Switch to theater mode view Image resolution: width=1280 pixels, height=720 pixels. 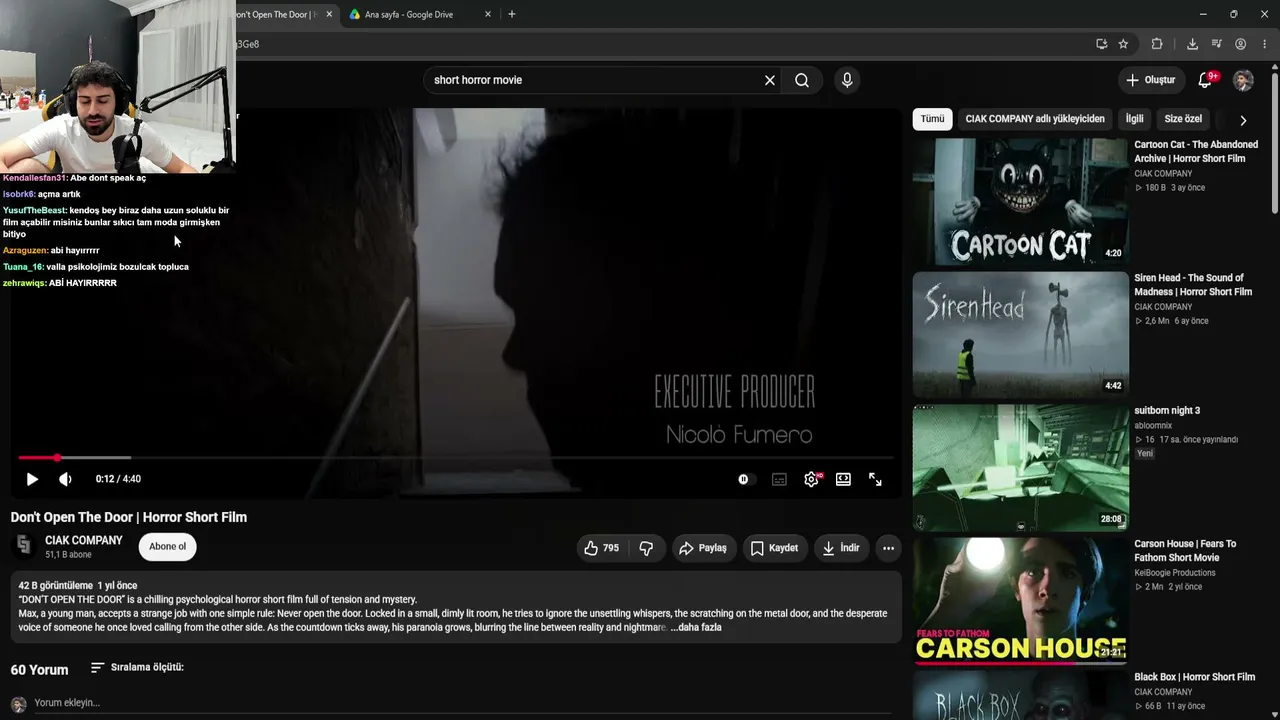pos(843,479)
